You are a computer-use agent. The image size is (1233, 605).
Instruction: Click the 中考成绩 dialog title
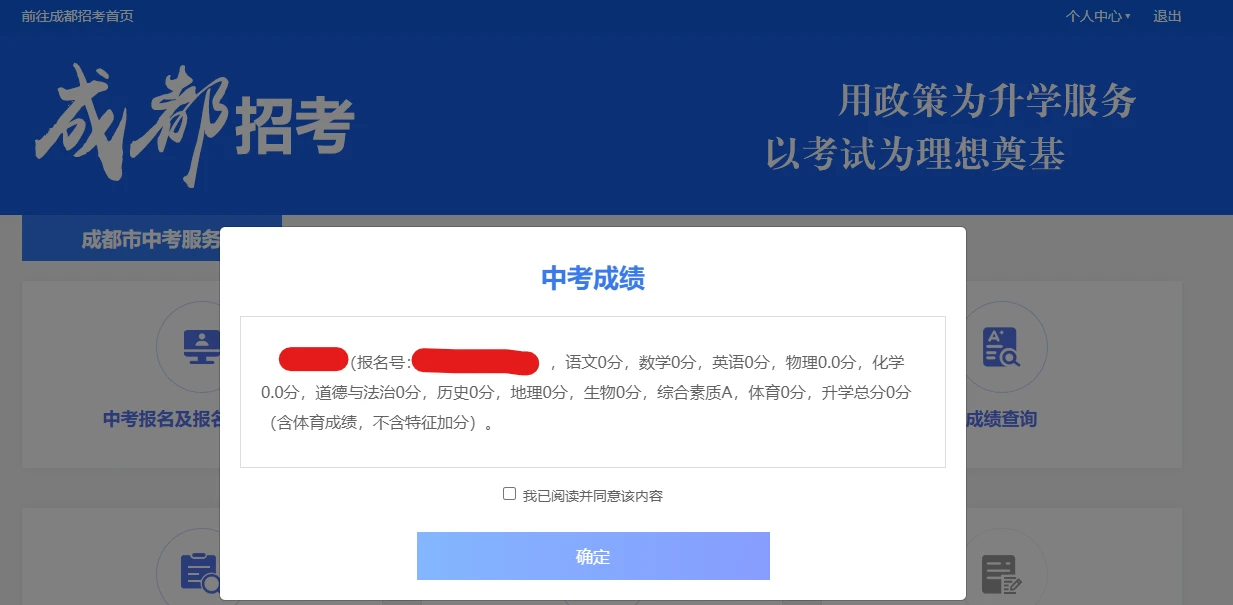pos(593,278)
